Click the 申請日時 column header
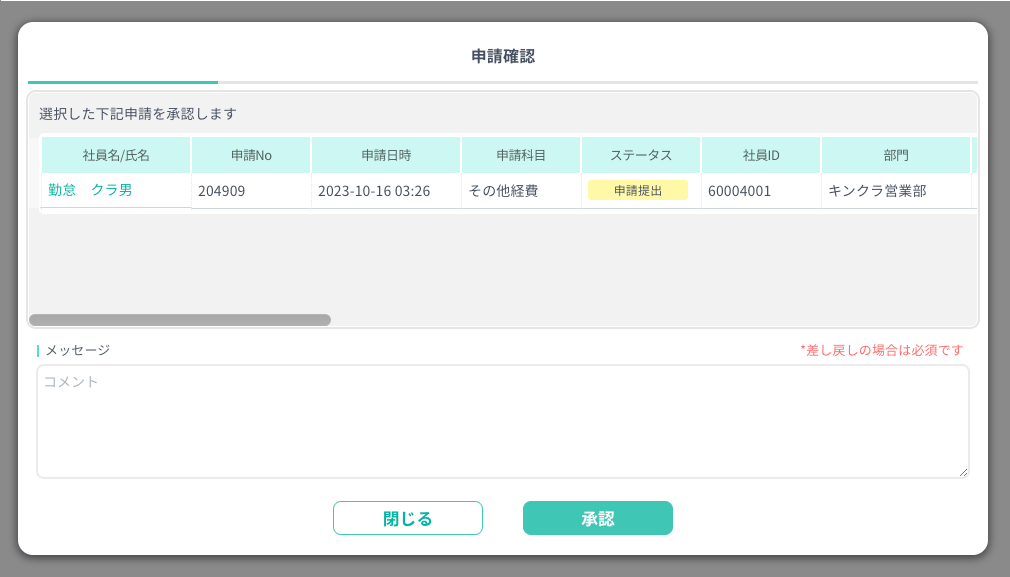This screenshot has height=577, width=1010. 386,155
